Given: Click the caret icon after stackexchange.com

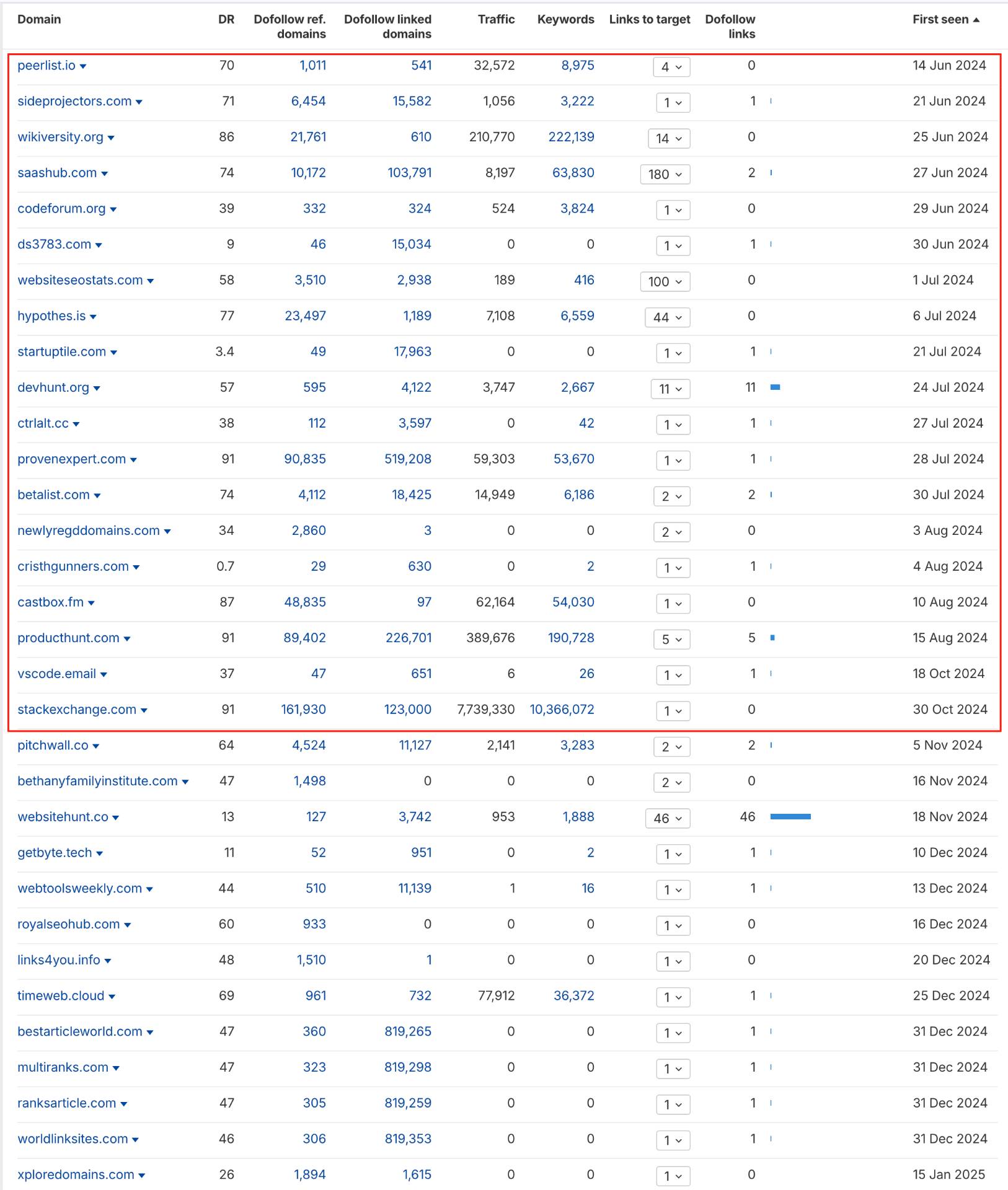Looking at the screenshot, I should tap(144, 710).
